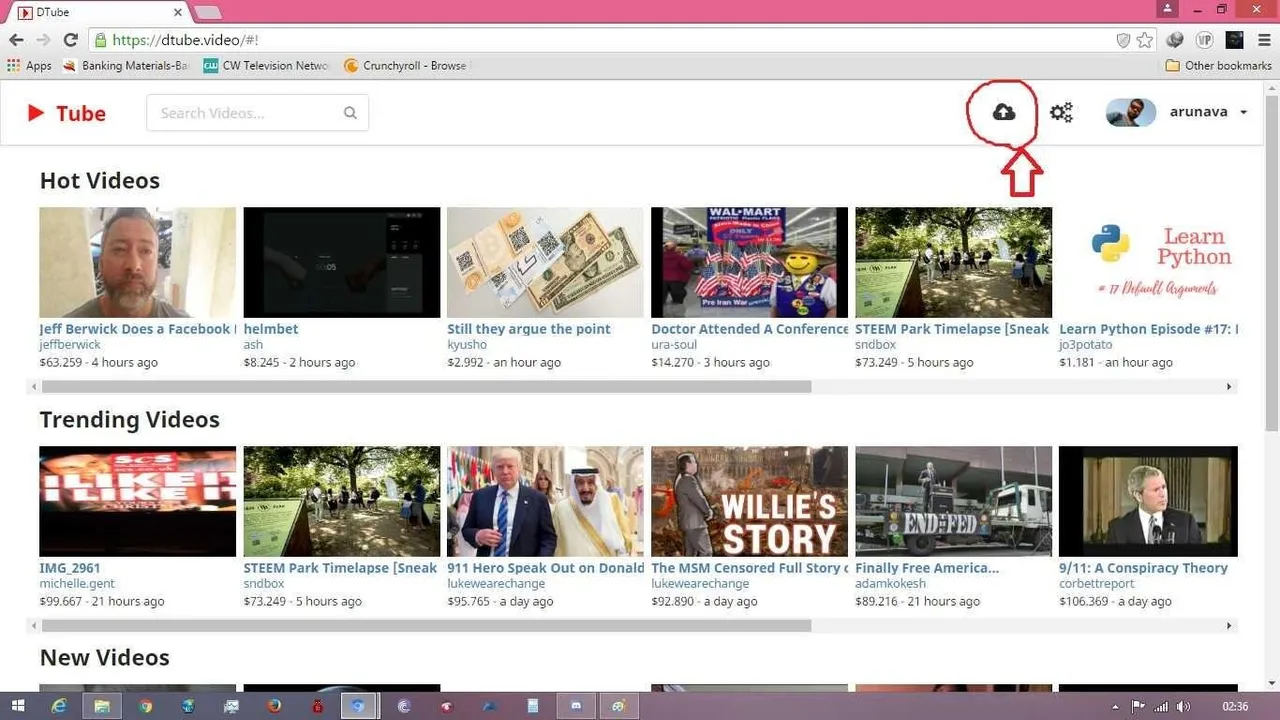Select the DTube browser tab
The width and height of the screenshot is (1280, 720).
(x=98, y=12)
